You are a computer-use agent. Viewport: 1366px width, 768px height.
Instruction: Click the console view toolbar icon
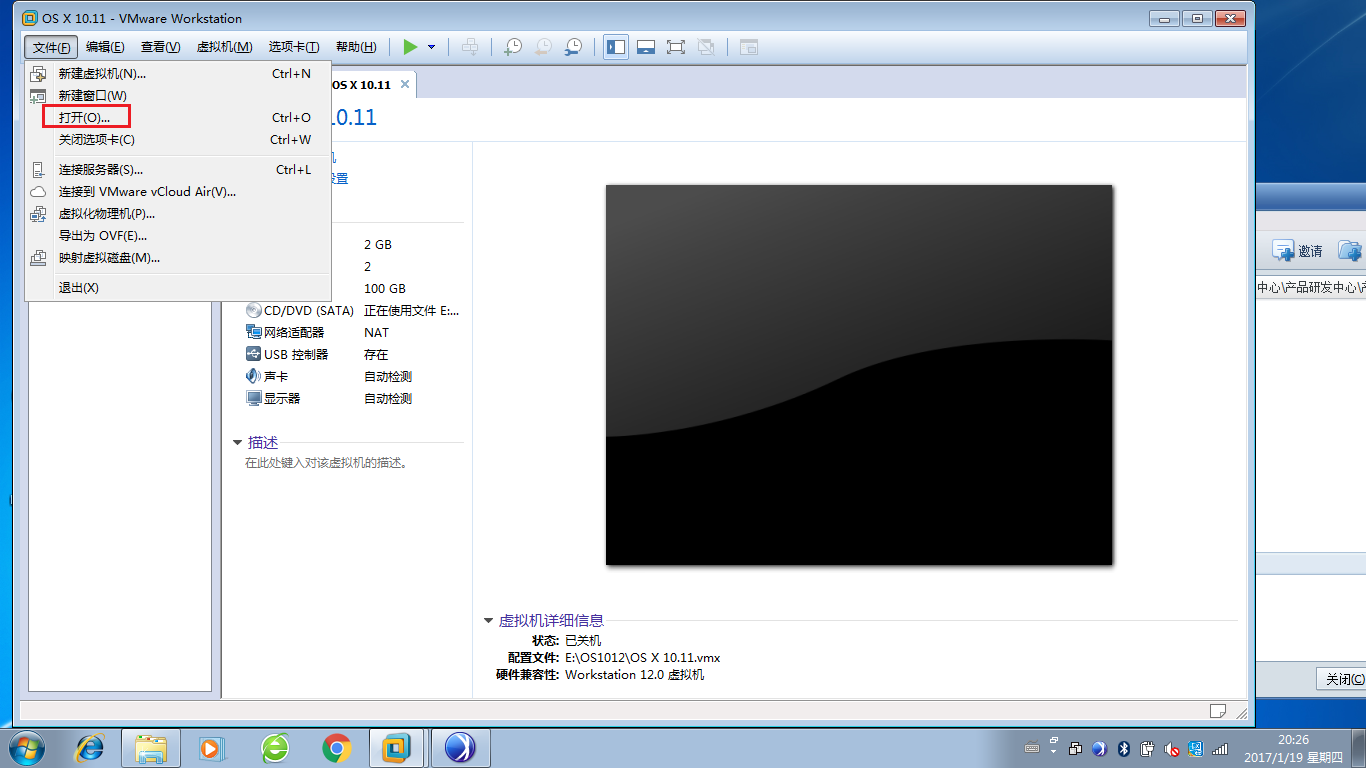click(x=748, y=47)
